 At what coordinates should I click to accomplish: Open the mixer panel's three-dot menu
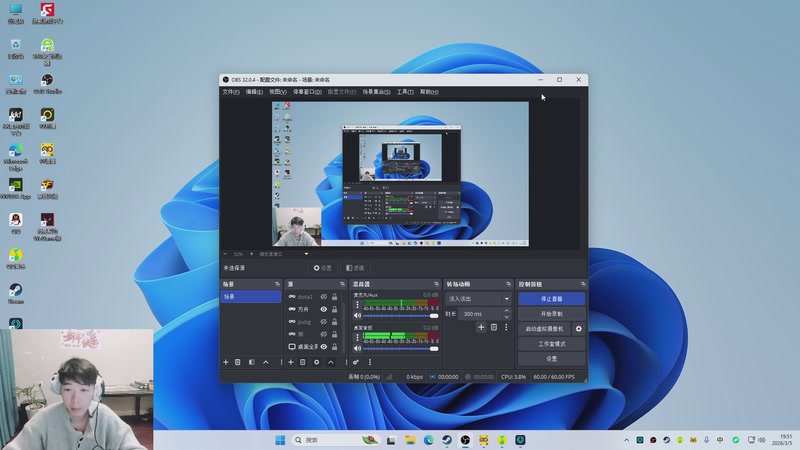coord(370,362)
